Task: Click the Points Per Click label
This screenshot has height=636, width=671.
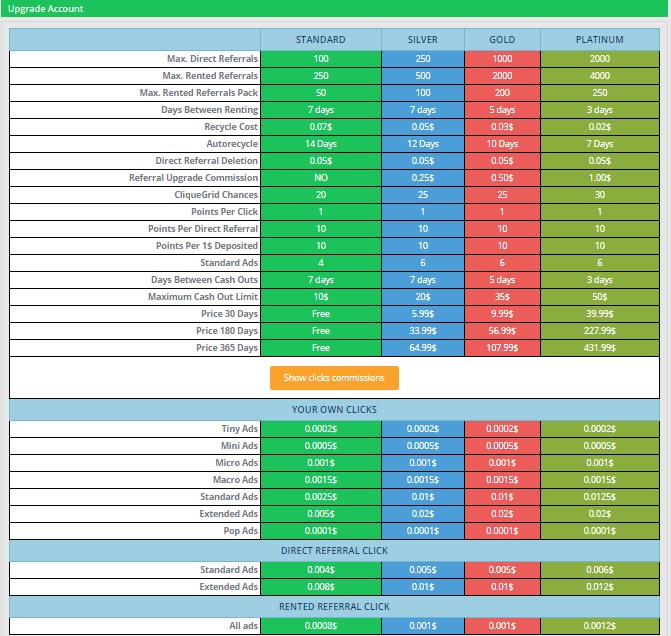Action: click(224, 212)
